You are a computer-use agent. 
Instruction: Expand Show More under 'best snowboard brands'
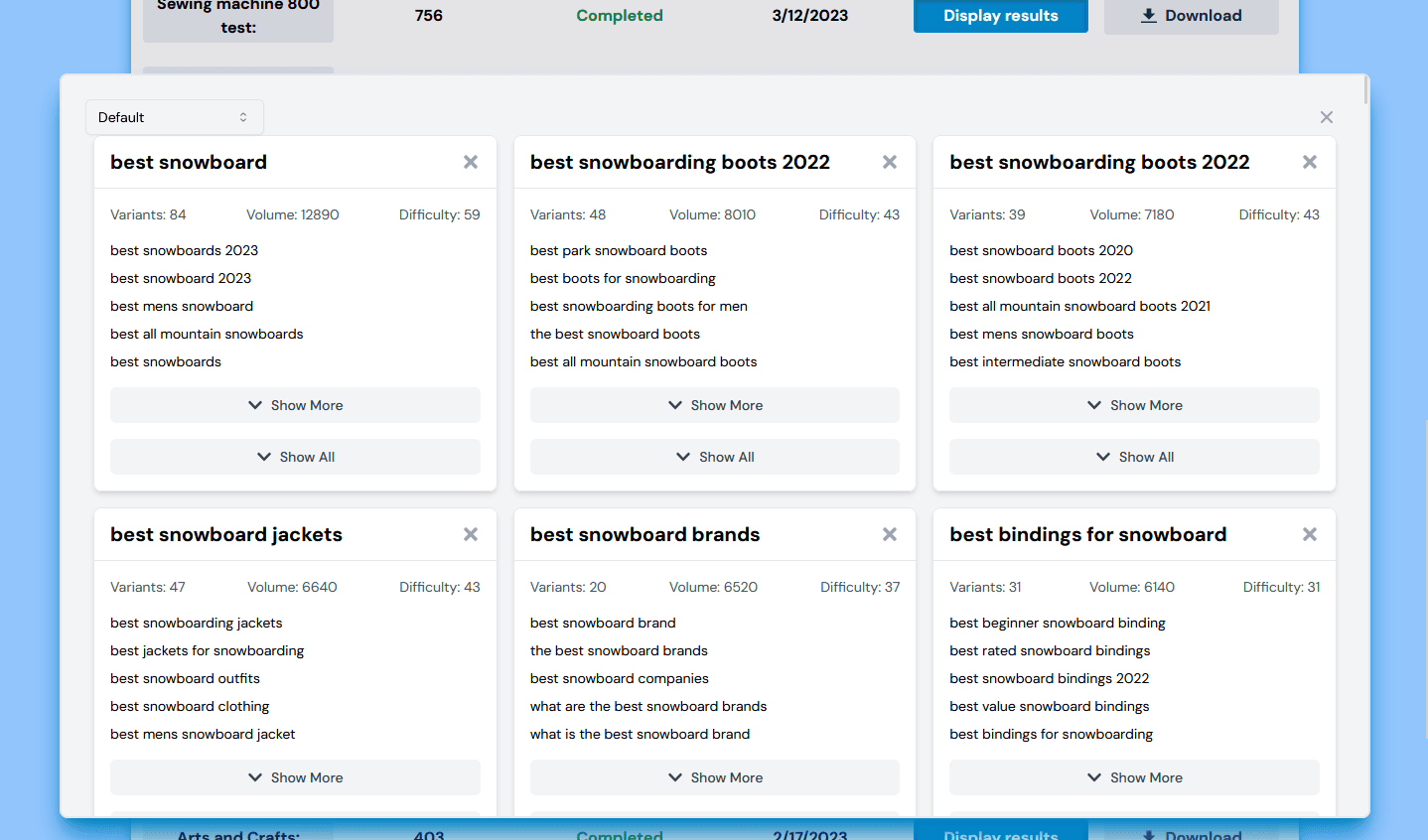715,777
